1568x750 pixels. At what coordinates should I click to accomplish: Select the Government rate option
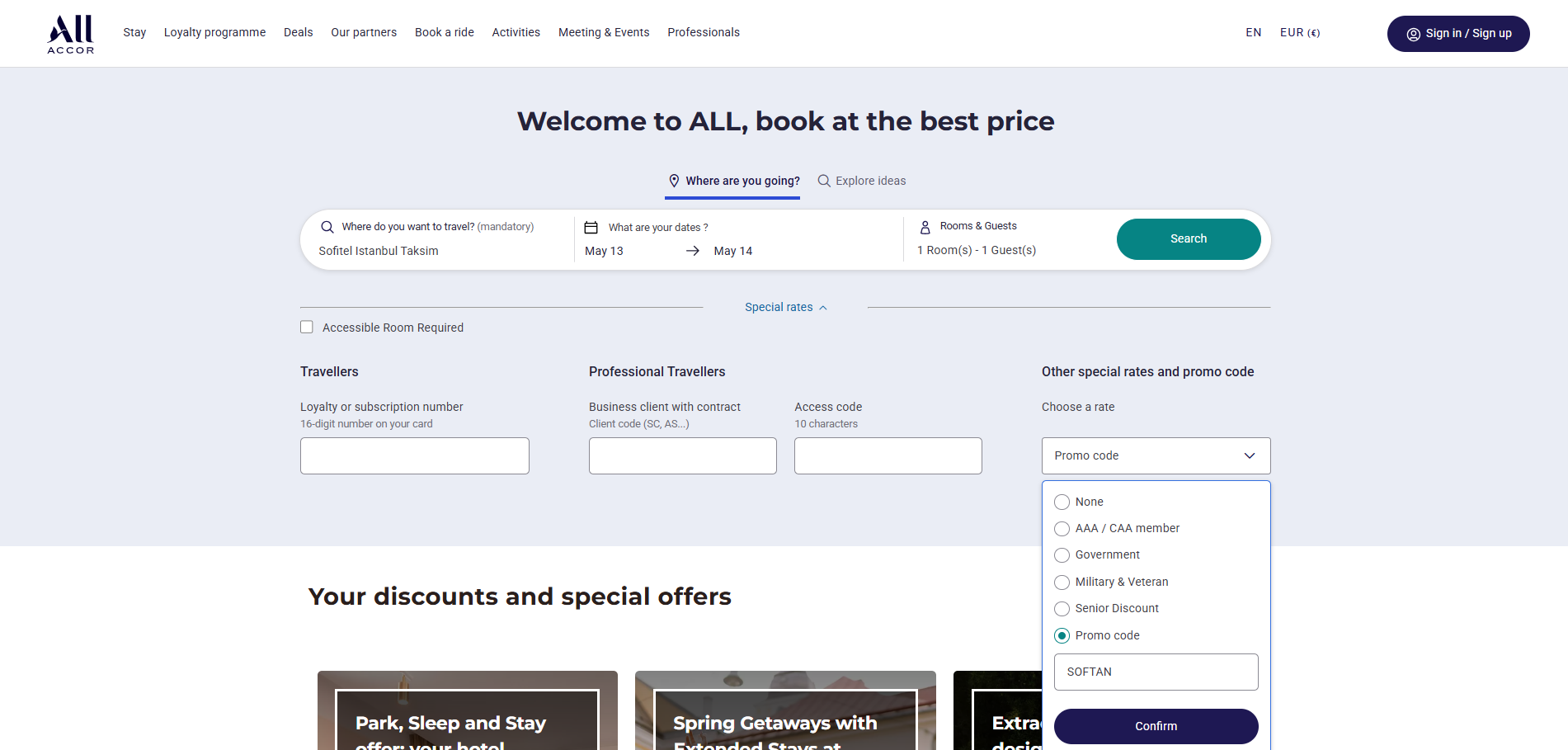click(x=1062, y=555)
